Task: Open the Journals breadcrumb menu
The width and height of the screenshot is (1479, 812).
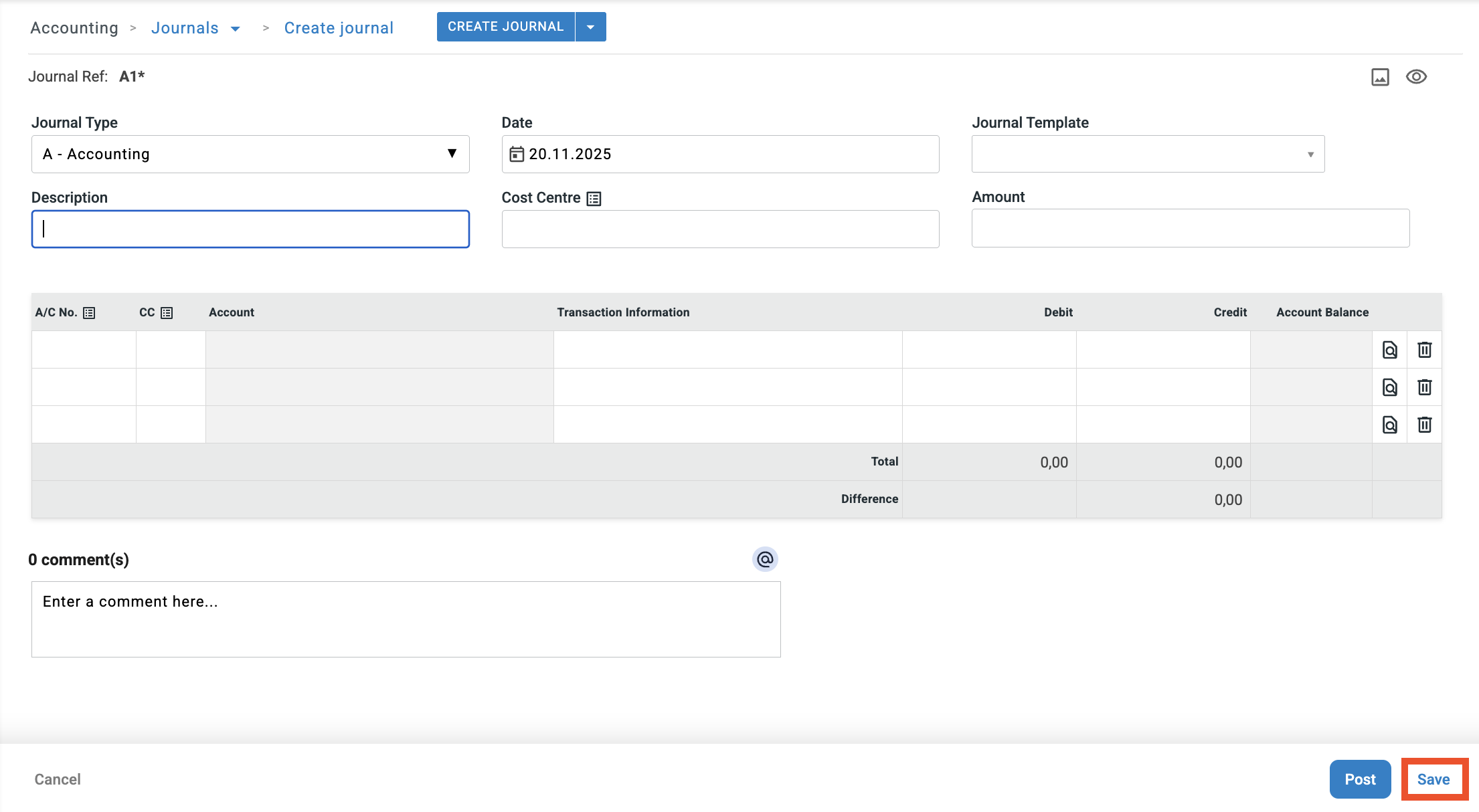Action: pos(235,29)
